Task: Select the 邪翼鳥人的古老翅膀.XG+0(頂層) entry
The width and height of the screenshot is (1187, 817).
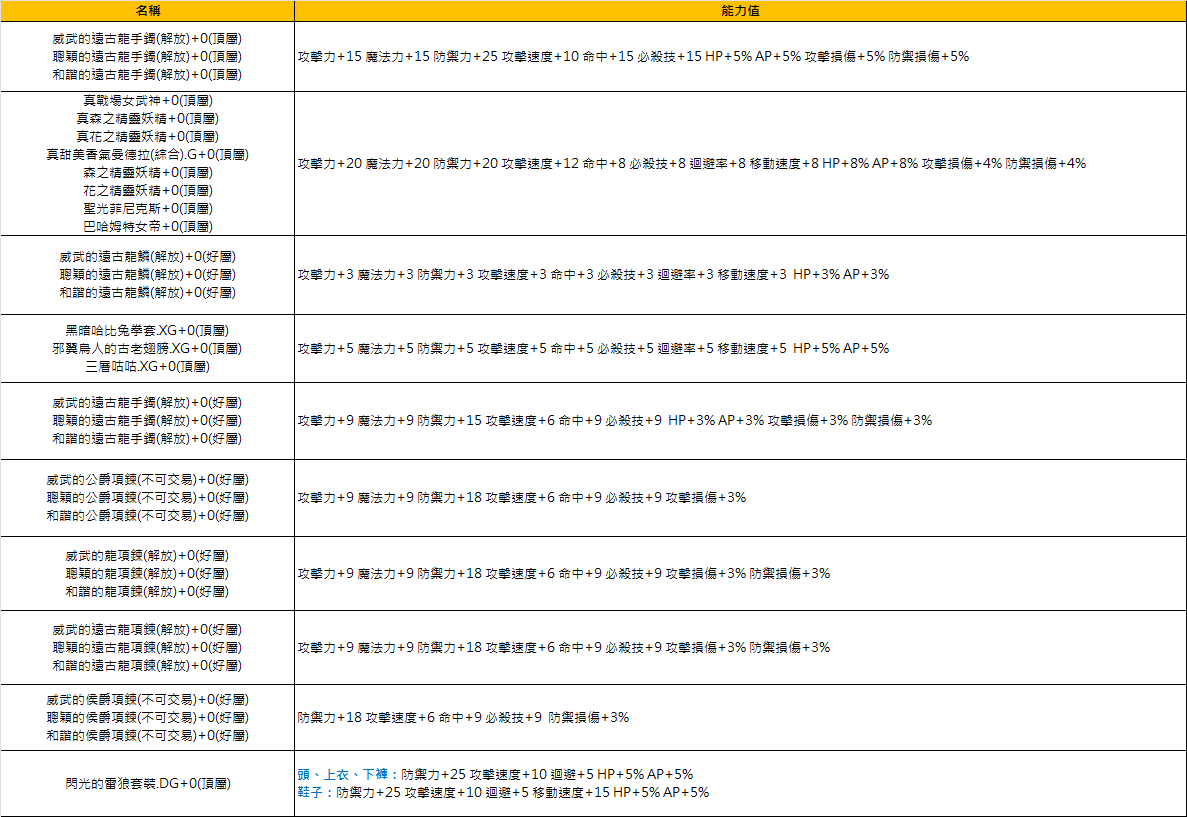Action: tap(148, 349)
